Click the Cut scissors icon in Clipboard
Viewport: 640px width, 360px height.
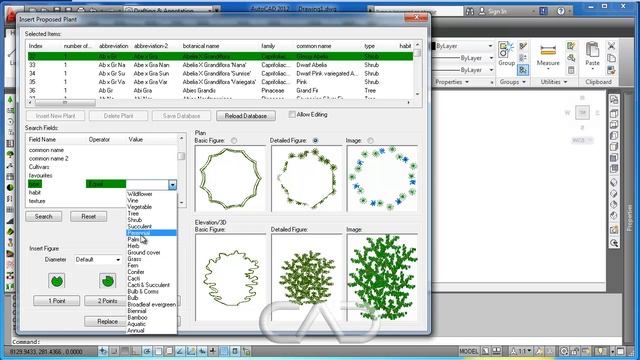[x=611, y=46]
